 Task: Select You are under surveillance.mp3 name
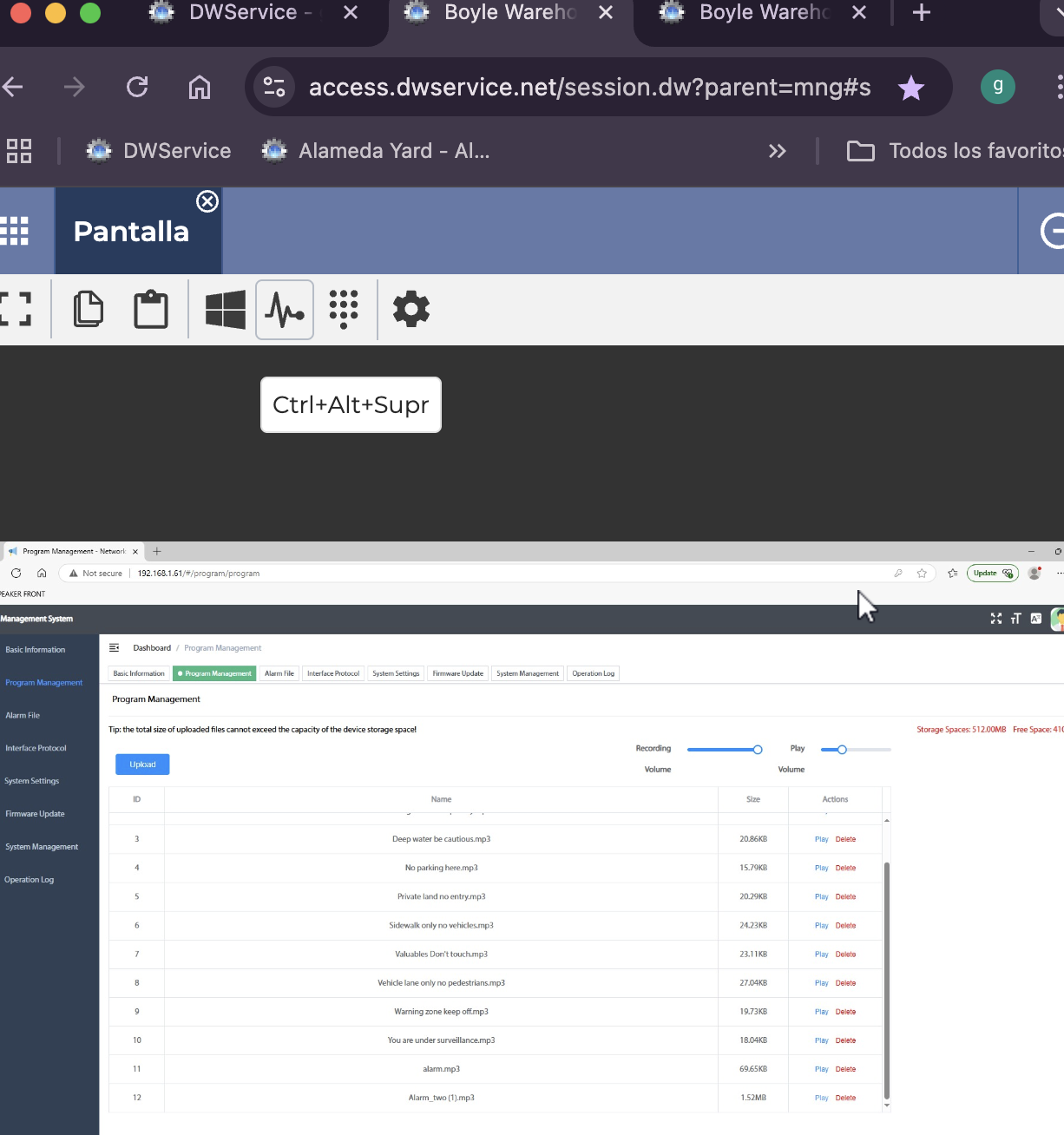(x=441, y=1040)
